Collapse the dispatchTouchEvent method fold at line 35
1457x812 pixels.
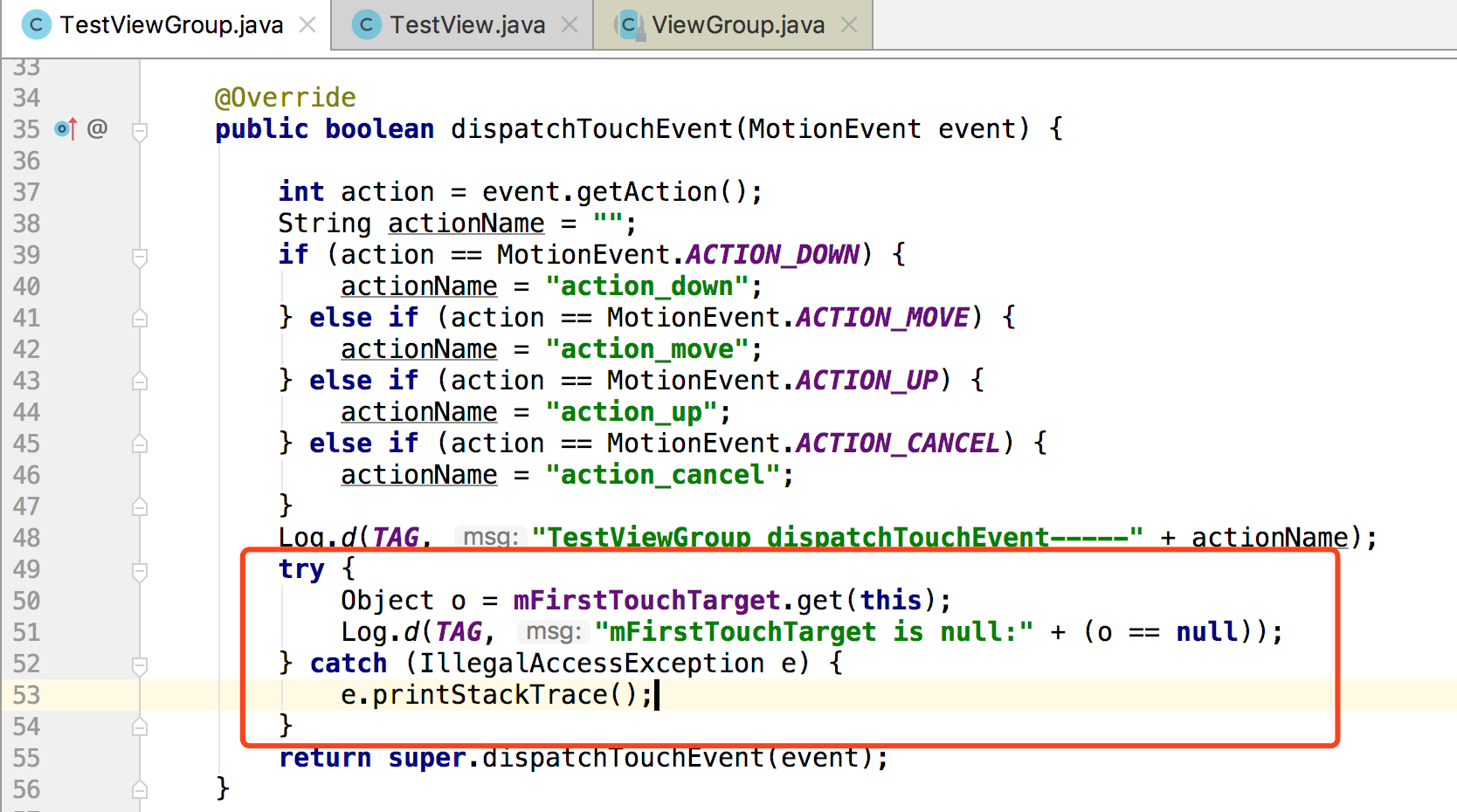pos(140,131)
